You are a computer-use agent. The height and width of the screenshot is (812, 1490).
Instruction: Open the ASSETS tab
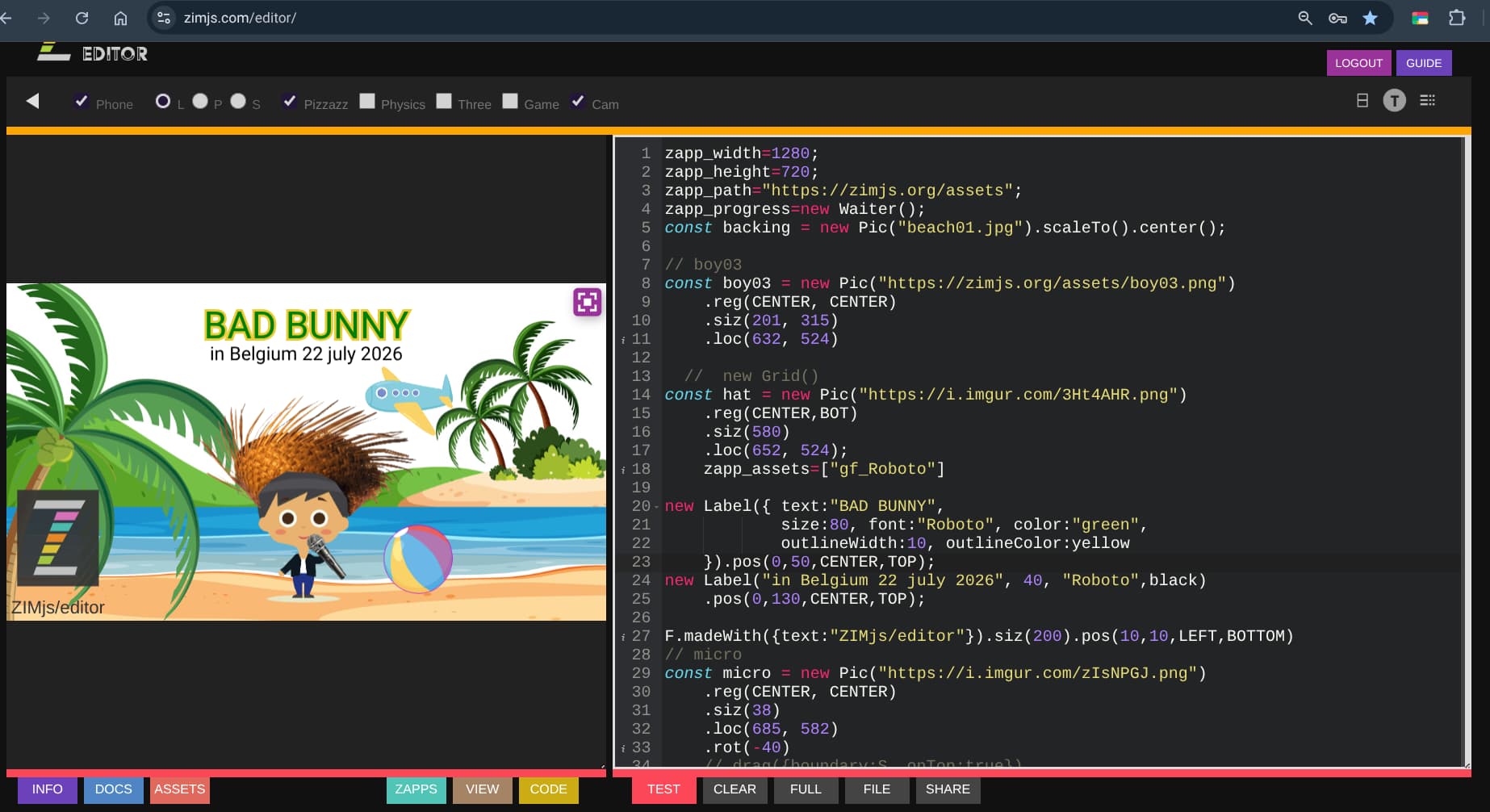pos(180,789)
